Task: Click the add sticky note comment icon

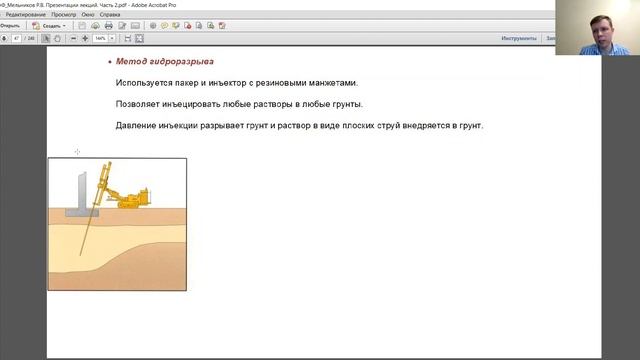Action: [164, 26]
